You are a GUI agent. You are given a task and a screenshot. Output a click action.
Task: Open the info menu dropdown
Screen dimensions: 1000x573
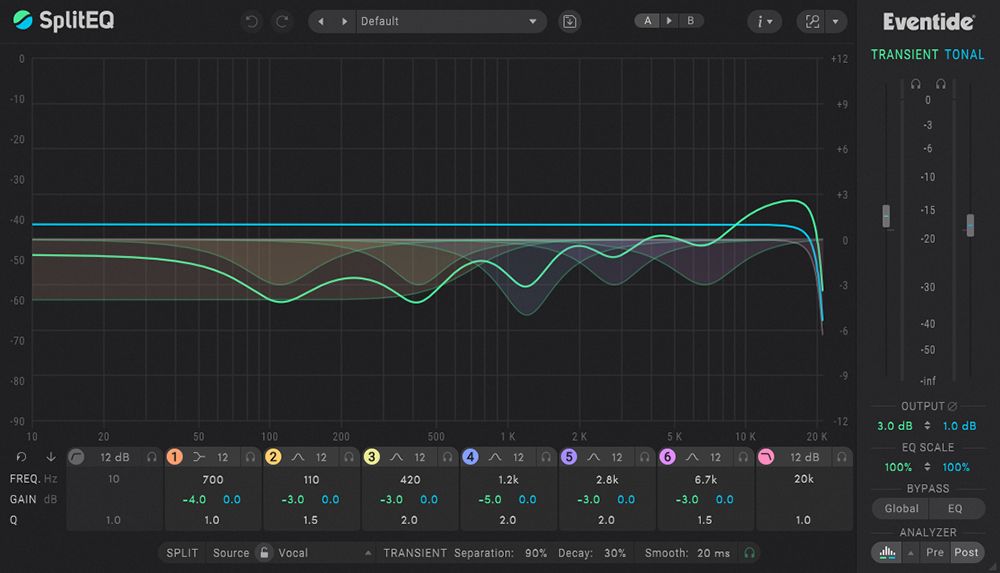point(764,22)
